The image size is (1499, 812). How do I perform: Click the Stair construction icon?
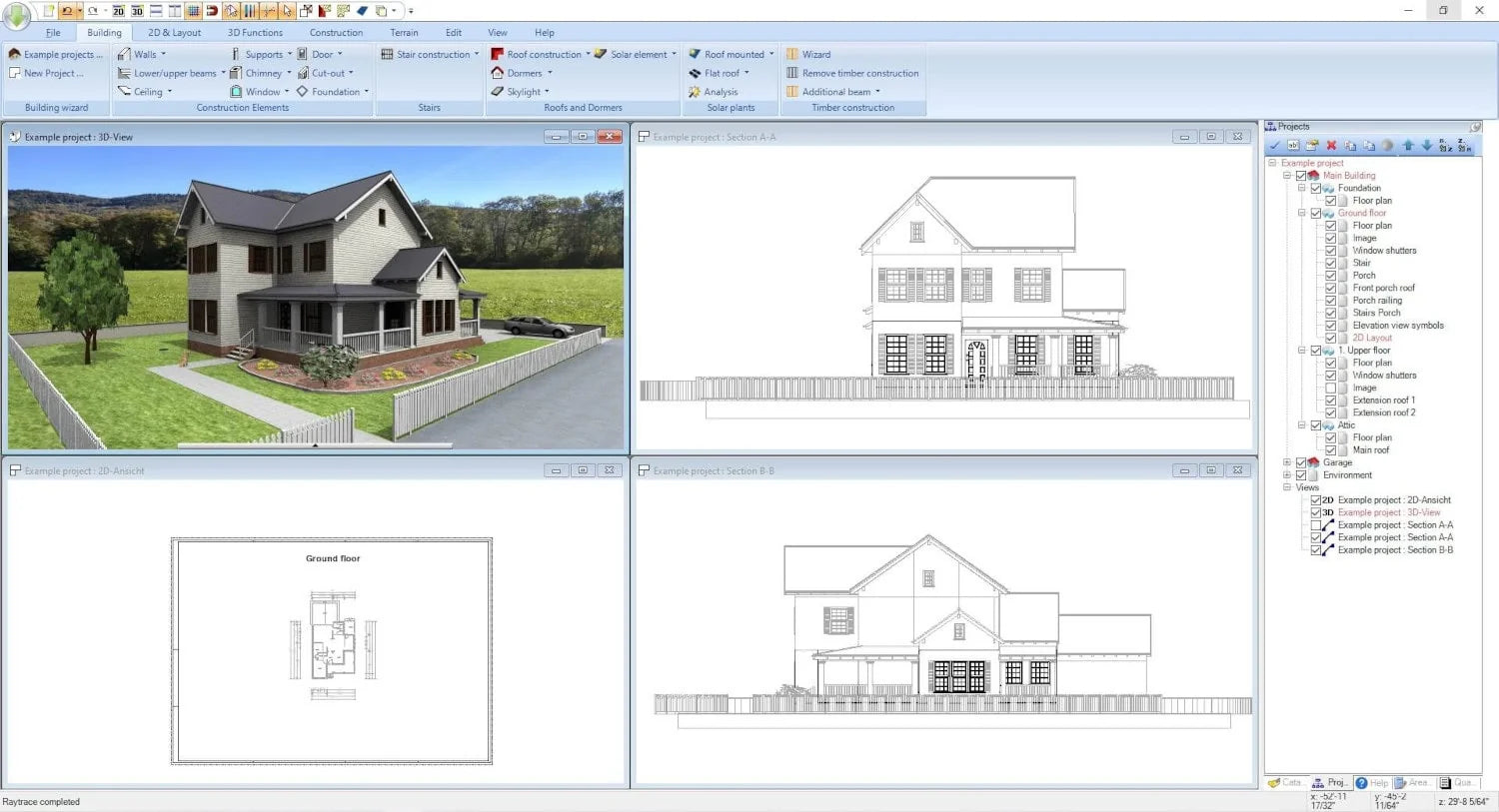387,54
